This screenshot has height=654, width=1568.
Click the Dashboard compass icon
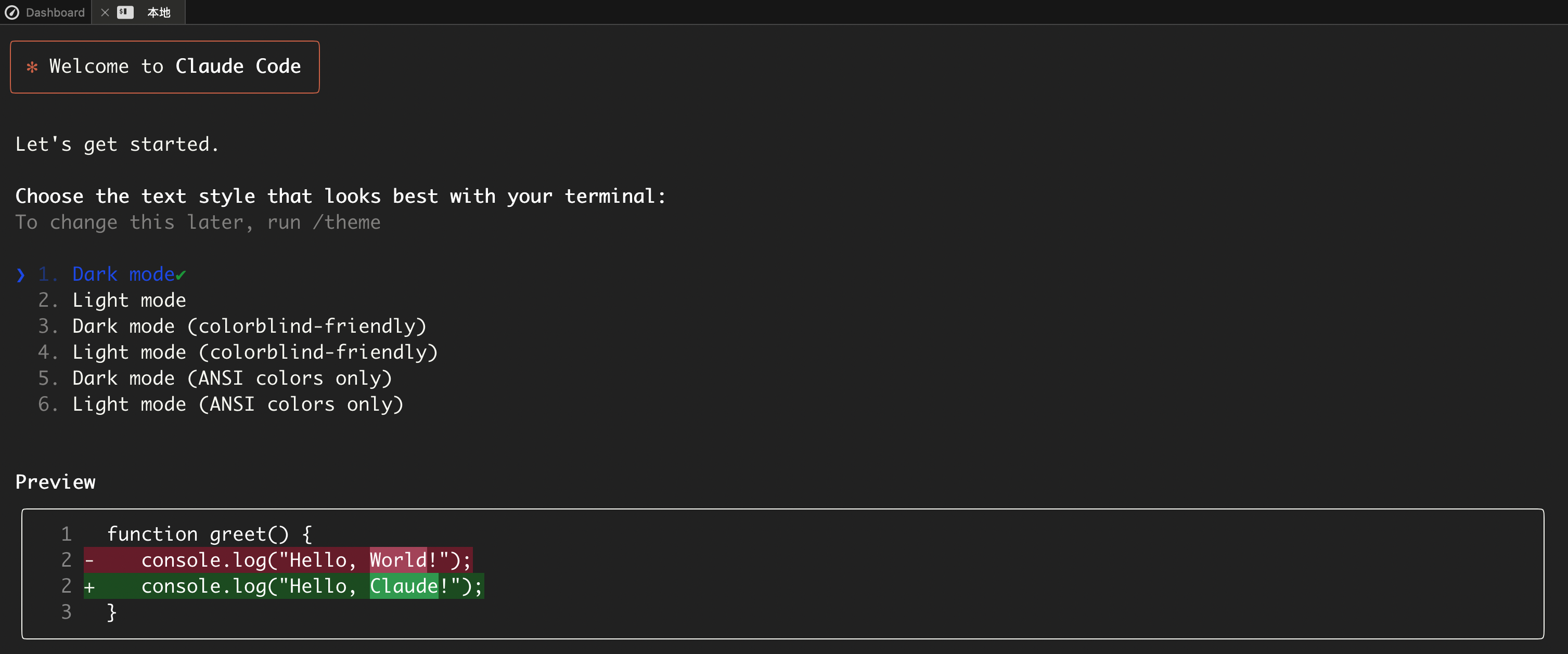[11, 12]
